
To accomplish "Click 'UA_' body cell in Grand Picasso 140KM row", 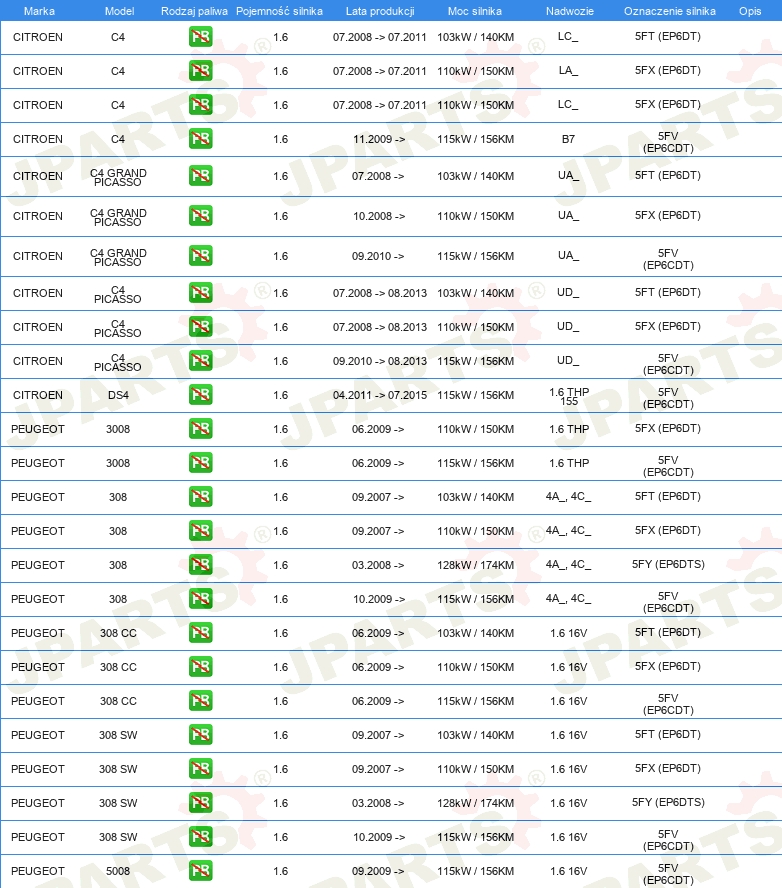I will (x=569, y=175).
